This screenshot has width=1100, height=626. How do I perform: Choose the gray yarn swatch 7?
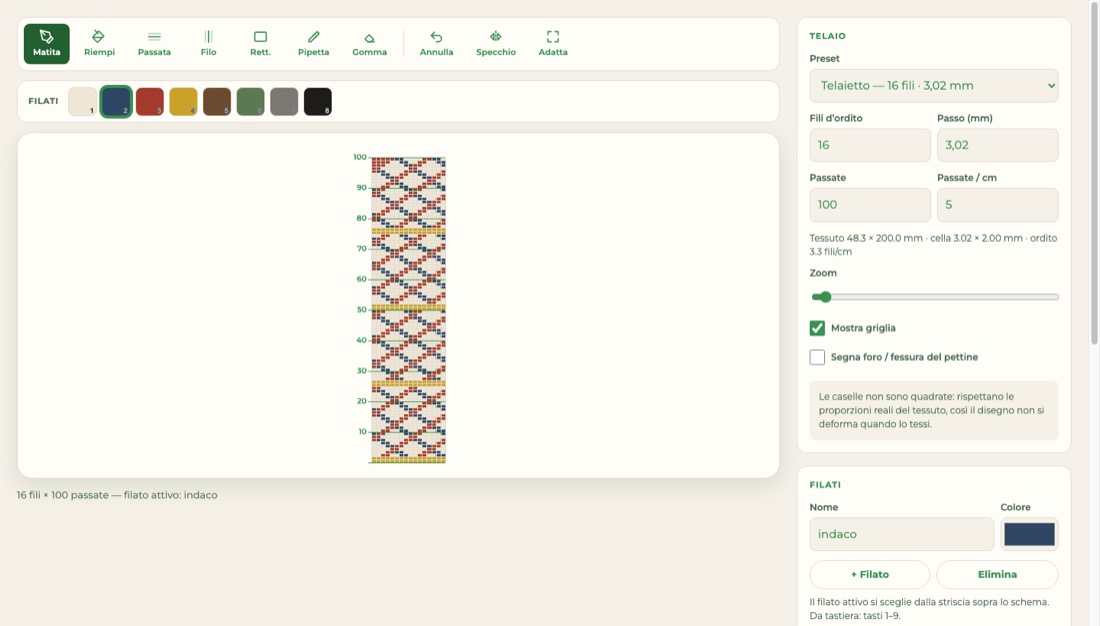[284, 102]
